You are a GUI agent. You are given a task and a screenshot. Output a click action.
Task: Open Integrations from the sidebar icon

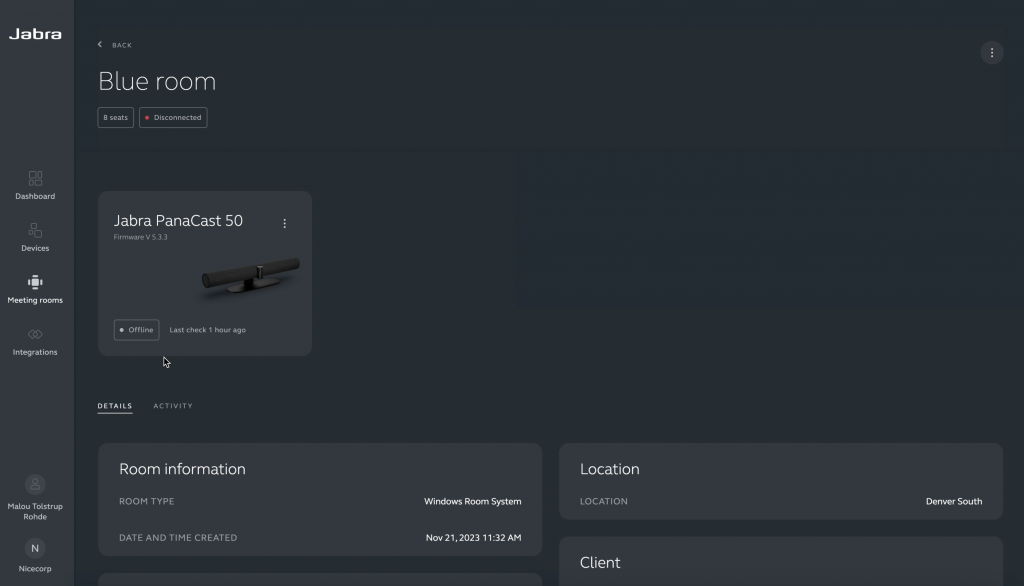pyautogui.click(x=35, y=334)
